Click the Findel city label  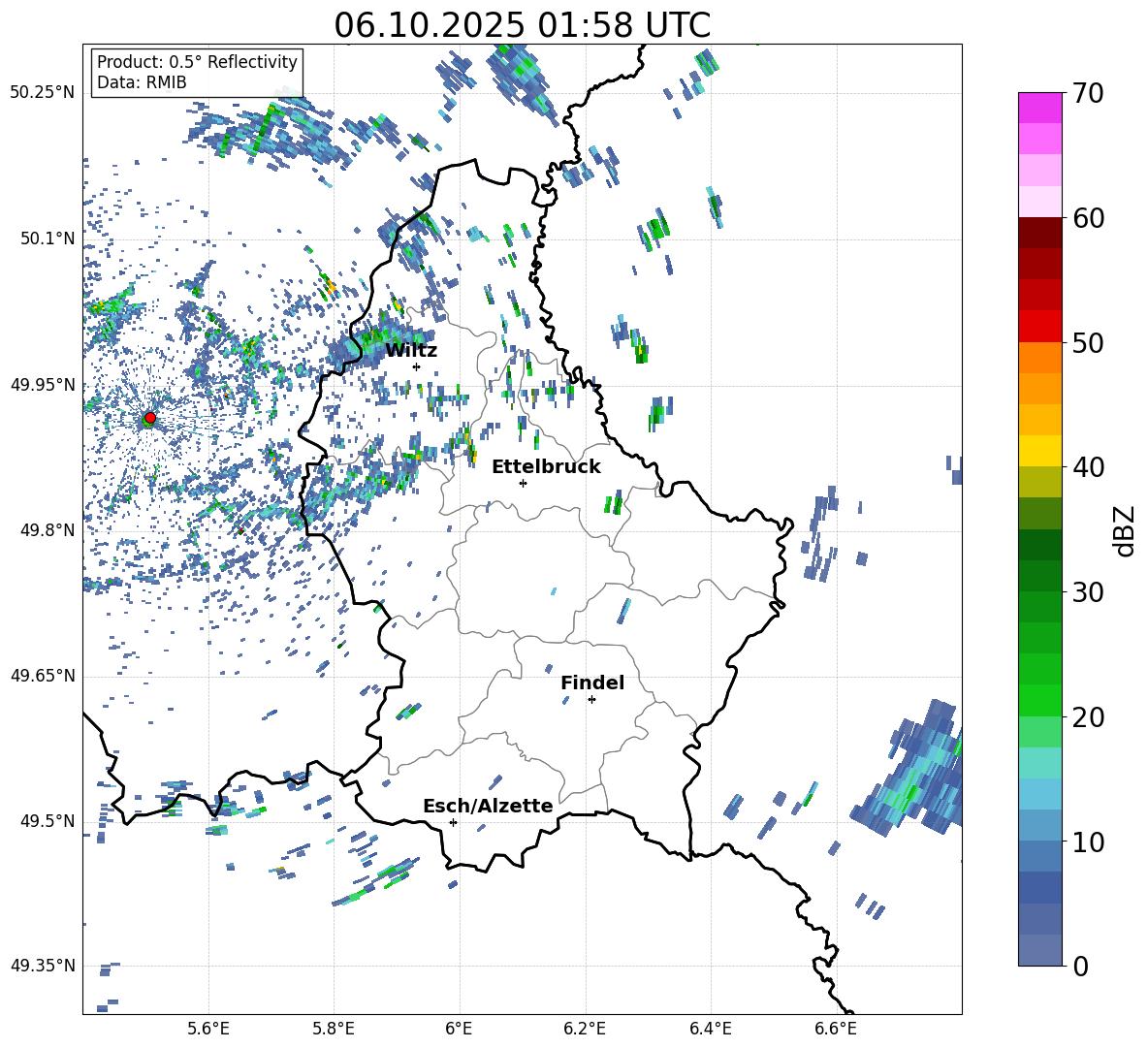coord(592,683)
